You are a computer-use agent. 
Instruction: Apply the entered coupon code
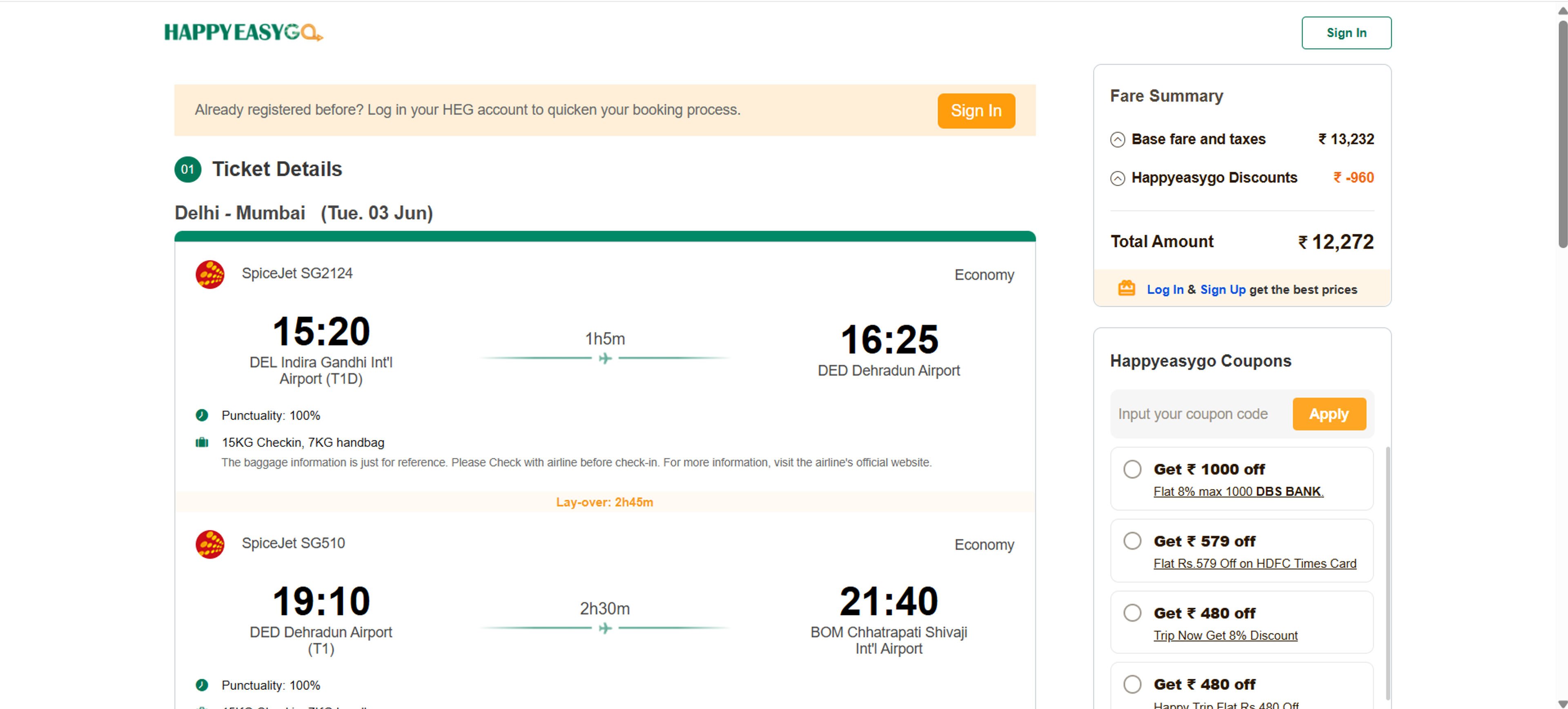(x=1330, y=414)
